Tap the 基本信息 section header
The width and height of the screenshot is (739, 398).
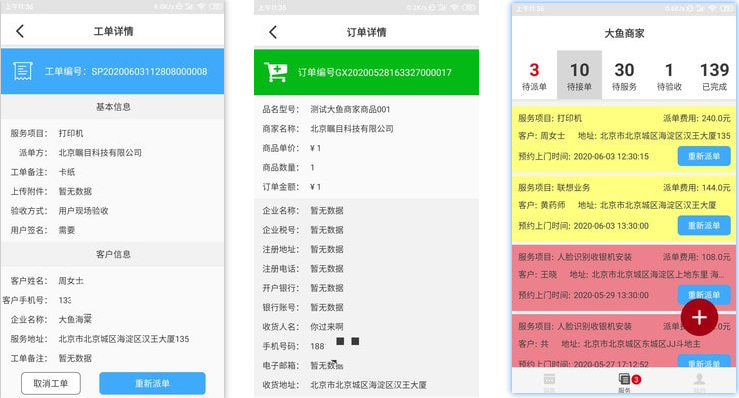[x=113, y=107]
